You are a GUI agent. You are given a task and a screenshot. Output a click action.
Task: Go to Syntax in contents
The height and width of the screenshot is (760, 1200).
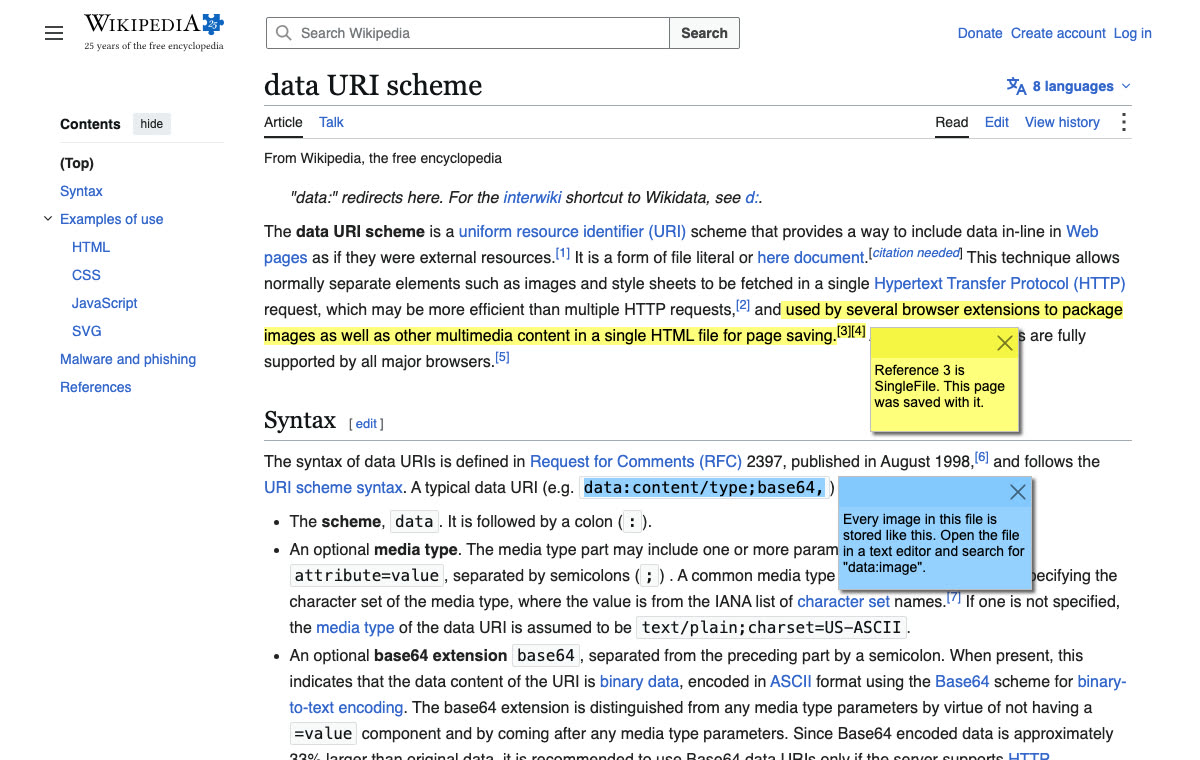(x=81, y=191)
